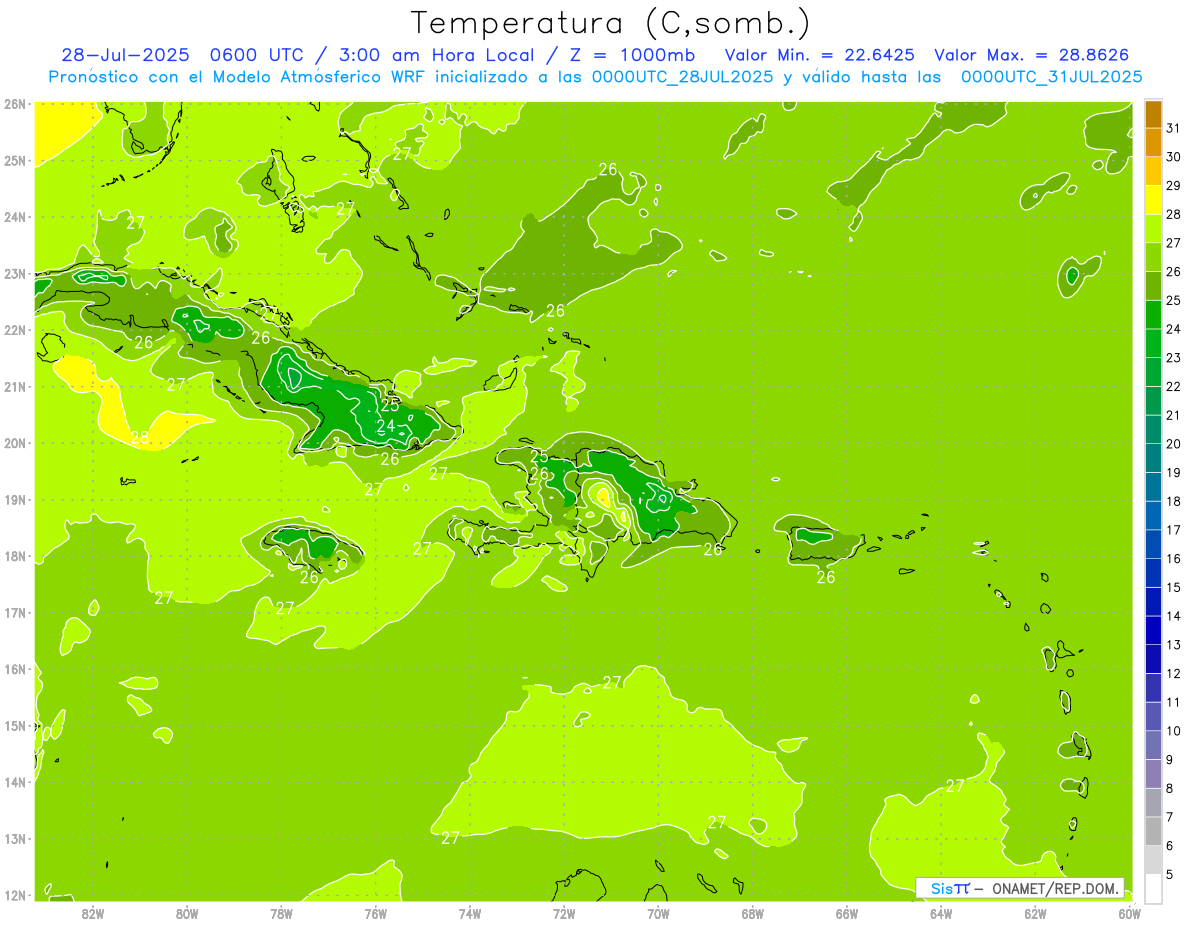Pick the purple colorbar segment between 8 and 9
1200x927 pixels.
point(1153,773)
